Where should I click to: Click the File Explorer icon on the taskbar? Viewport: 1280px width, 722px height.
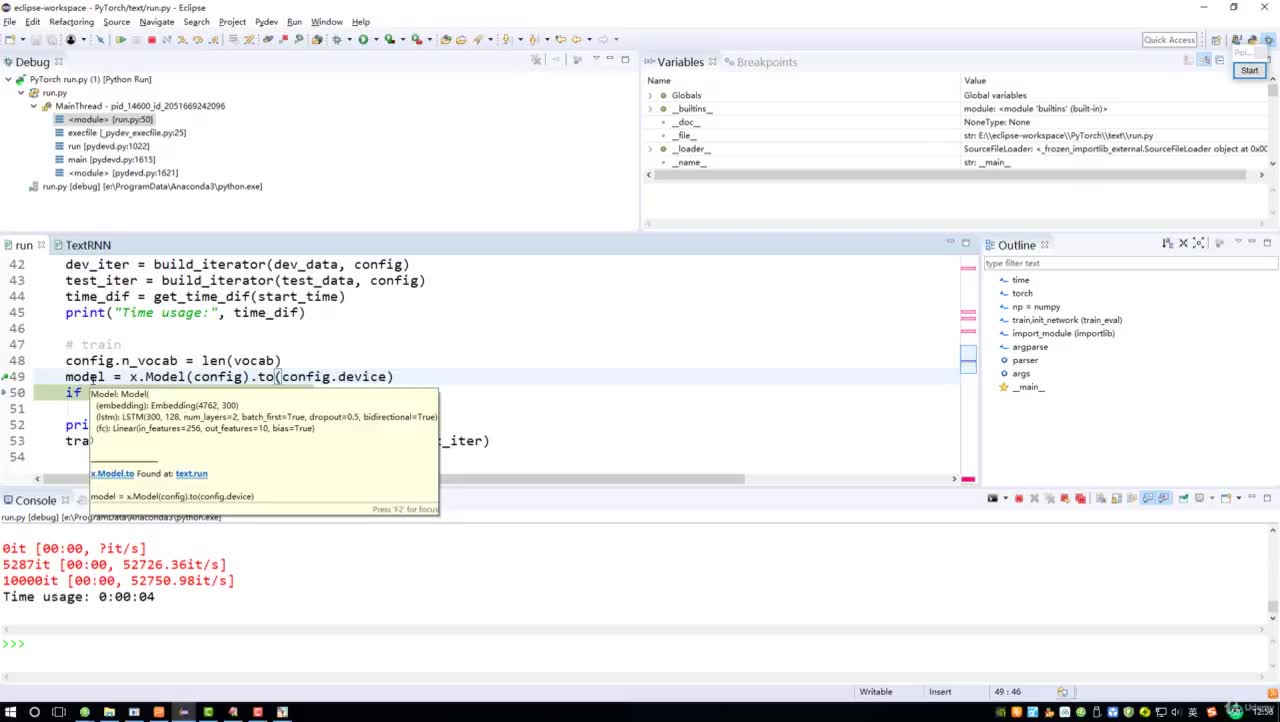click(x=109, y=712)
